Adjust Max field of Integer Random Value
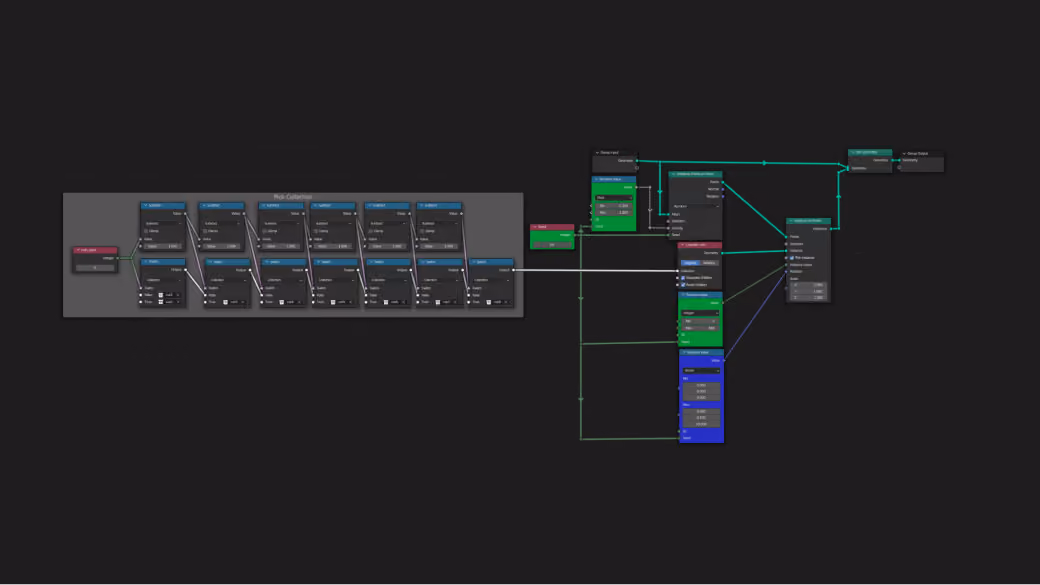This screenshot has height=585, width=1040. point(700,328)
